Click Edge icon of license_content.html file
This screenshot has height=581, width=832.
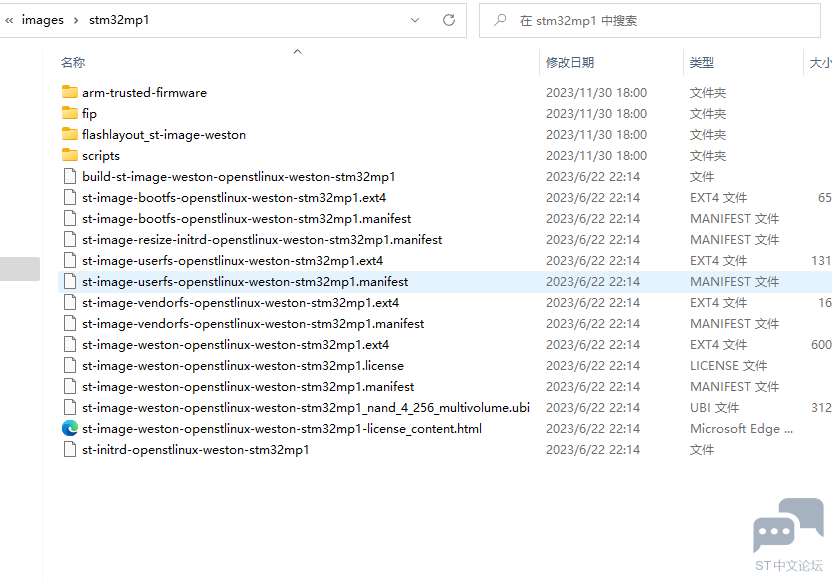tap(70, 428)
